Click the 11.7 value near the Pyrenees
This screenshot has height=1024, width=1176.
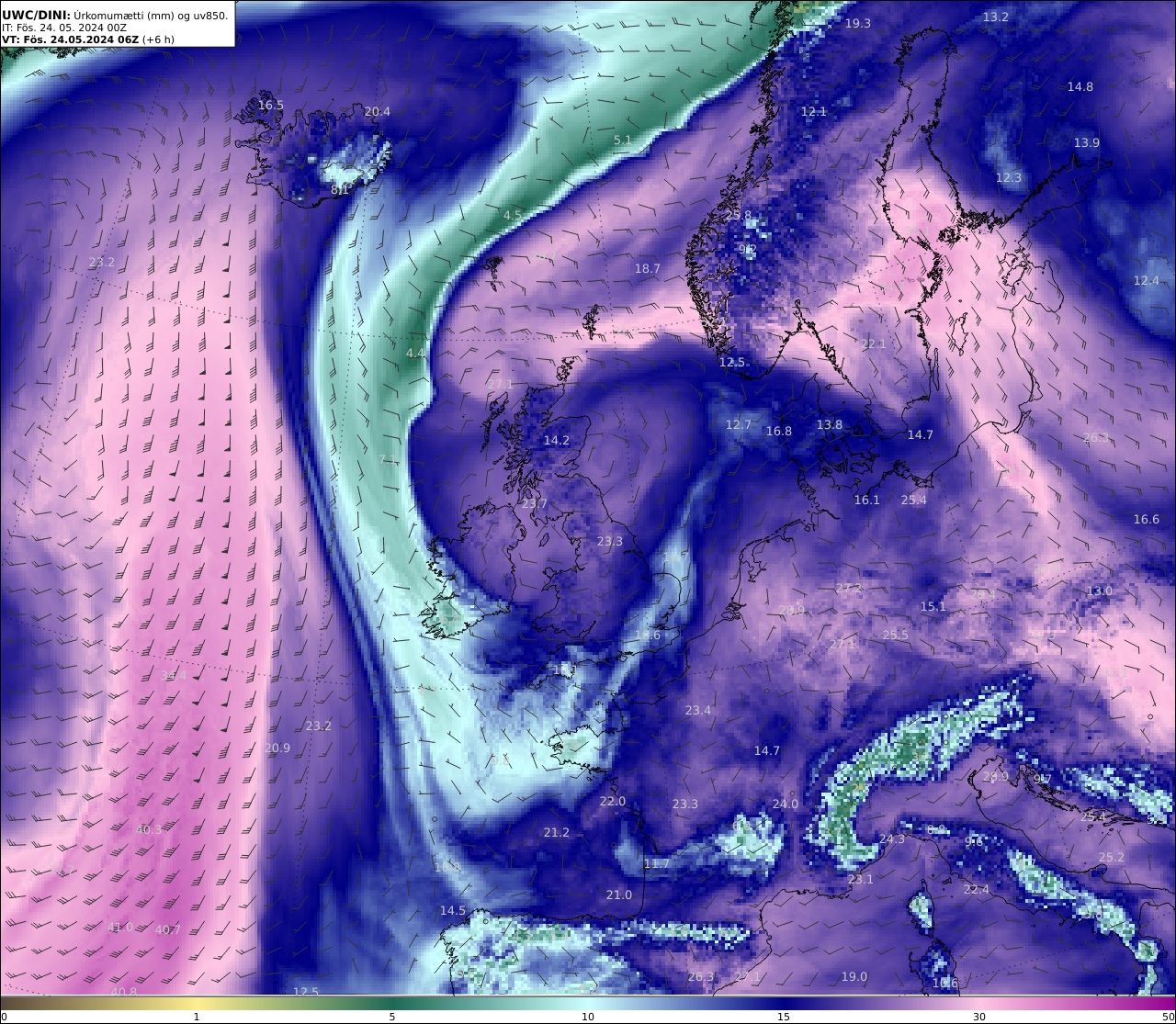click(x=656, y=864)
